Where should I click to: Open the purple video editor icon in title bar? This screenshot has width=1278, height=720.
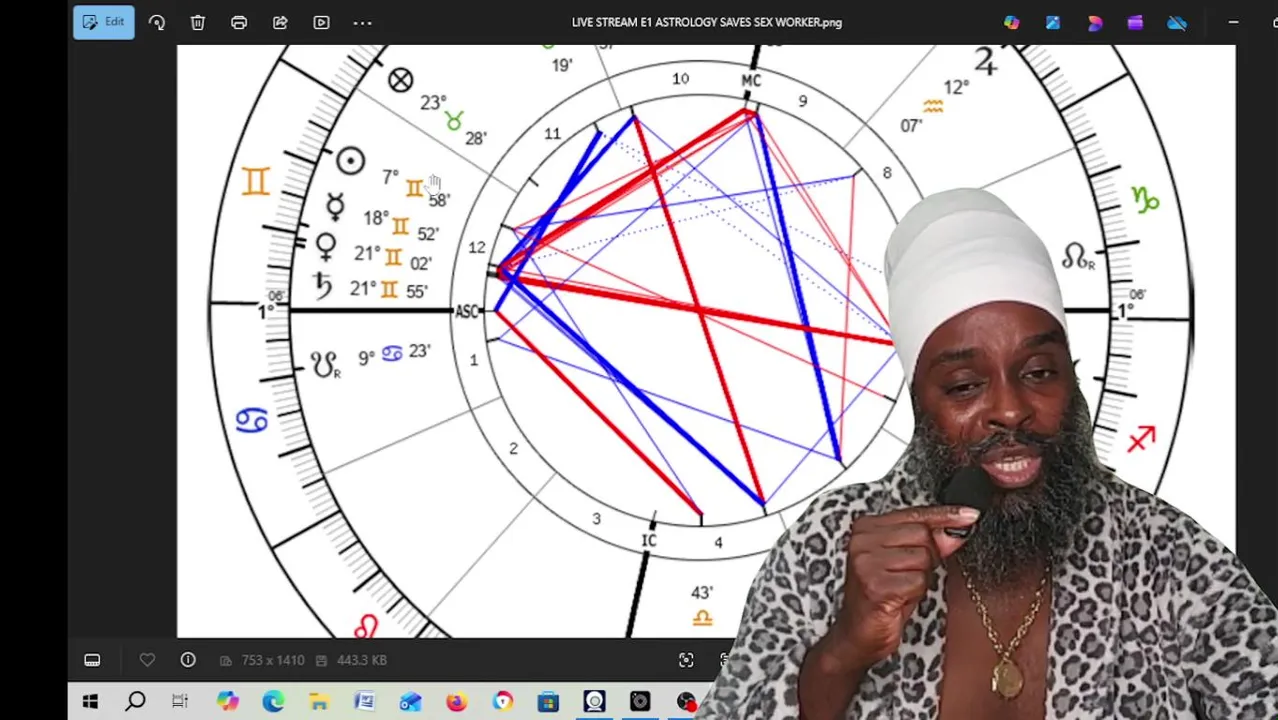tap(1135, 22)
